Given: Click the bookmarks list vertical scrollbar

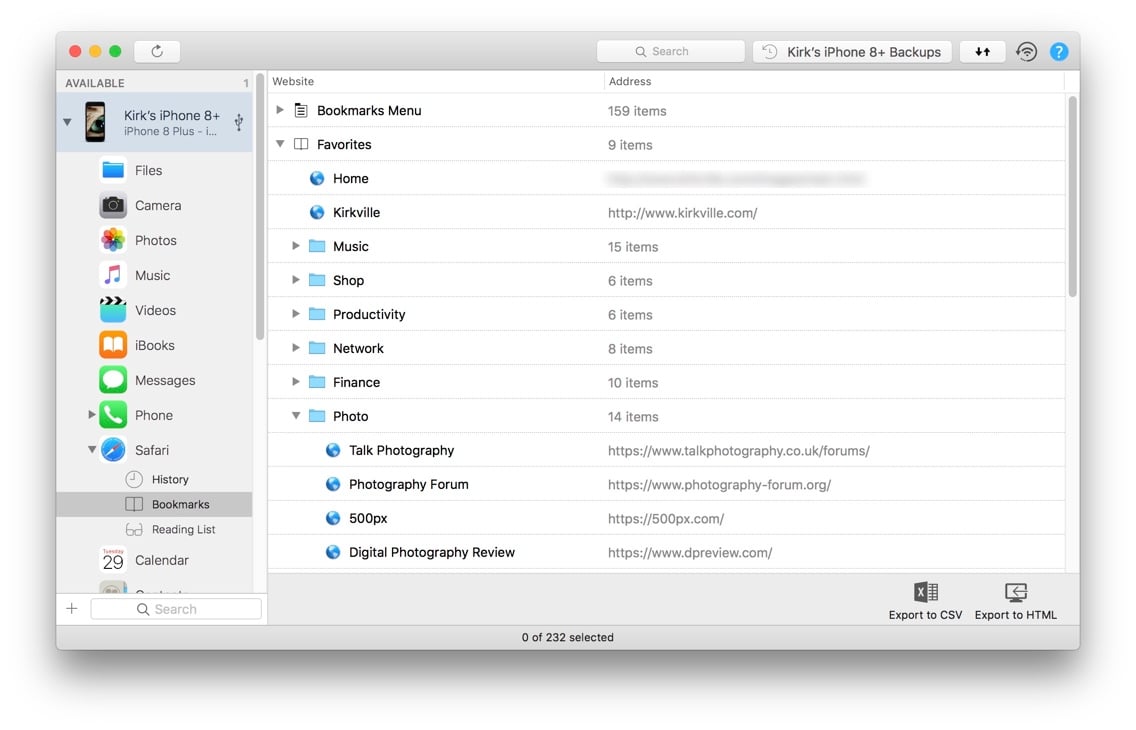Looking at the screenshot, I should (x=1072, y=196).
